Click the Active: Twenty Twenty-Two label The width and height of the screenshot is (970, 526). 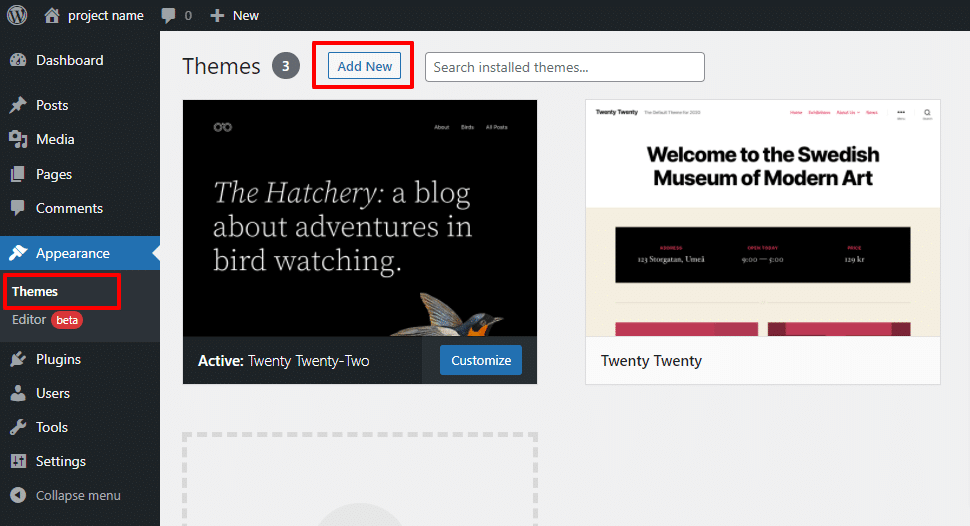coord(283,361)
